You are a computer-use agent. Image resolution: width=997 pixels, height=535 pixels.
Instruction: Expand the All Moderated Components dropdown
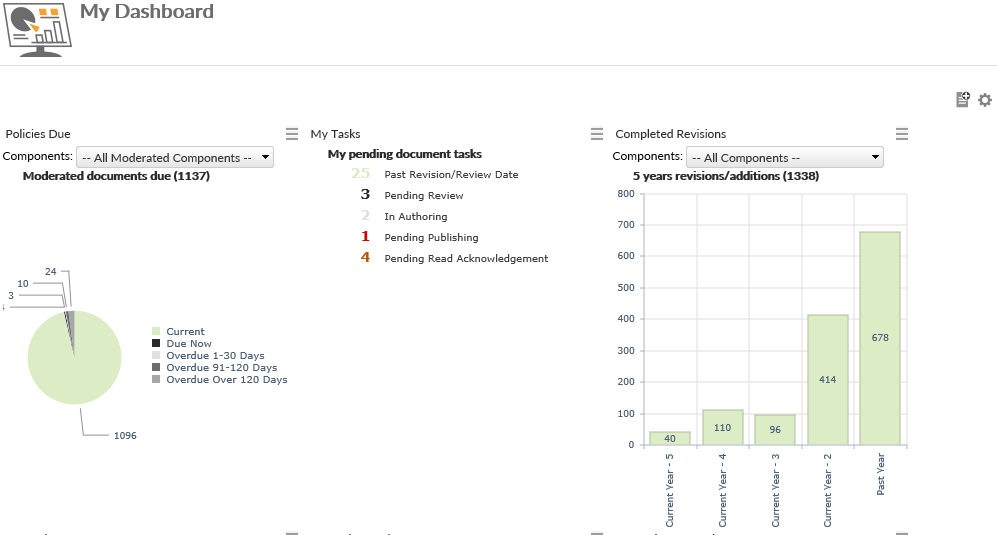(175, 157)
